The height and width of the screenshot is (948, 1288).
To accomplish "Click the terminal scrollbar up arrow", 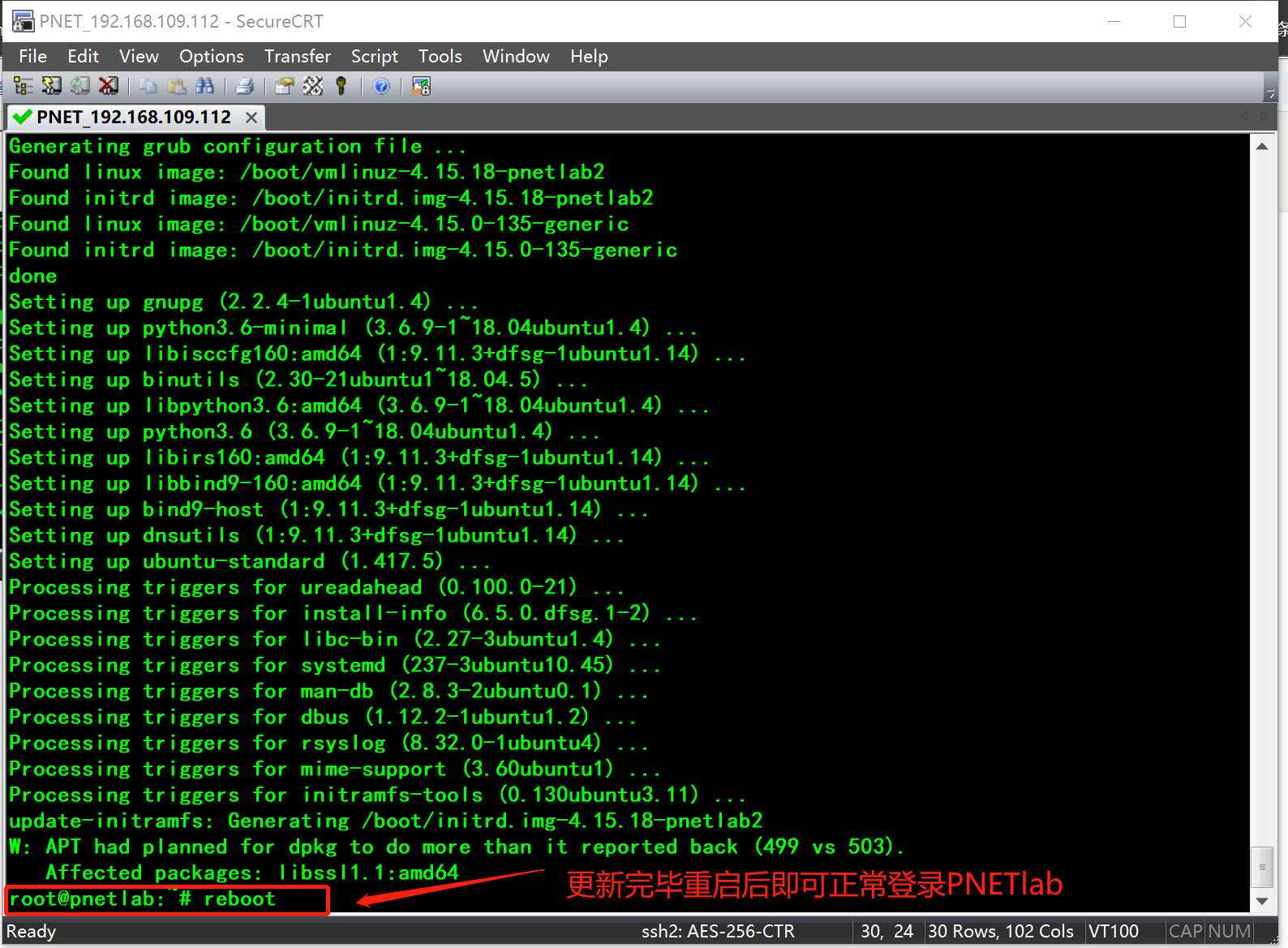I will tap(1261, 147).
